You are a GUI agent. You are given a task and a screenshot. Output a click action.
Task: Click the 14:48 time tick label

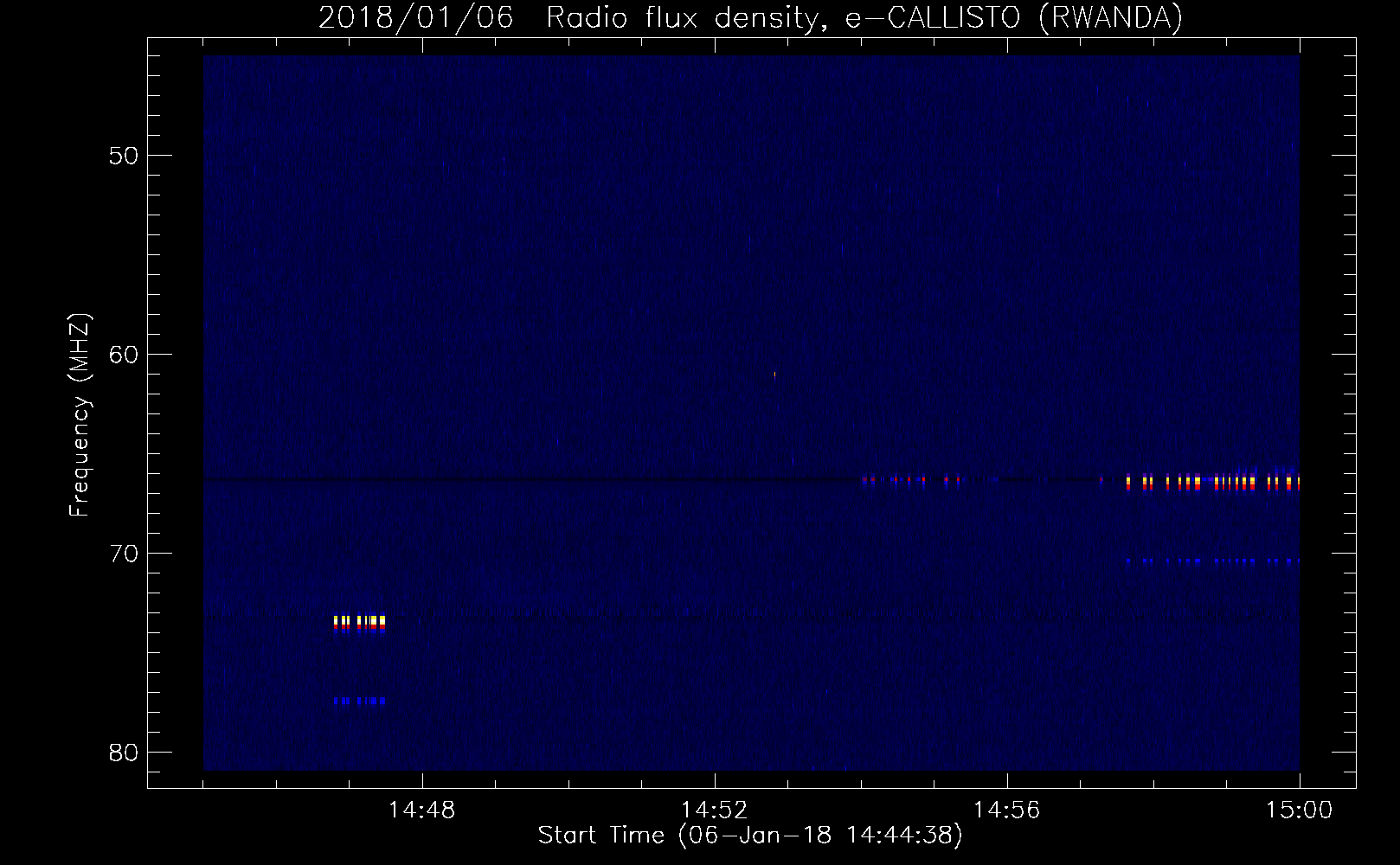pos(422,811)
